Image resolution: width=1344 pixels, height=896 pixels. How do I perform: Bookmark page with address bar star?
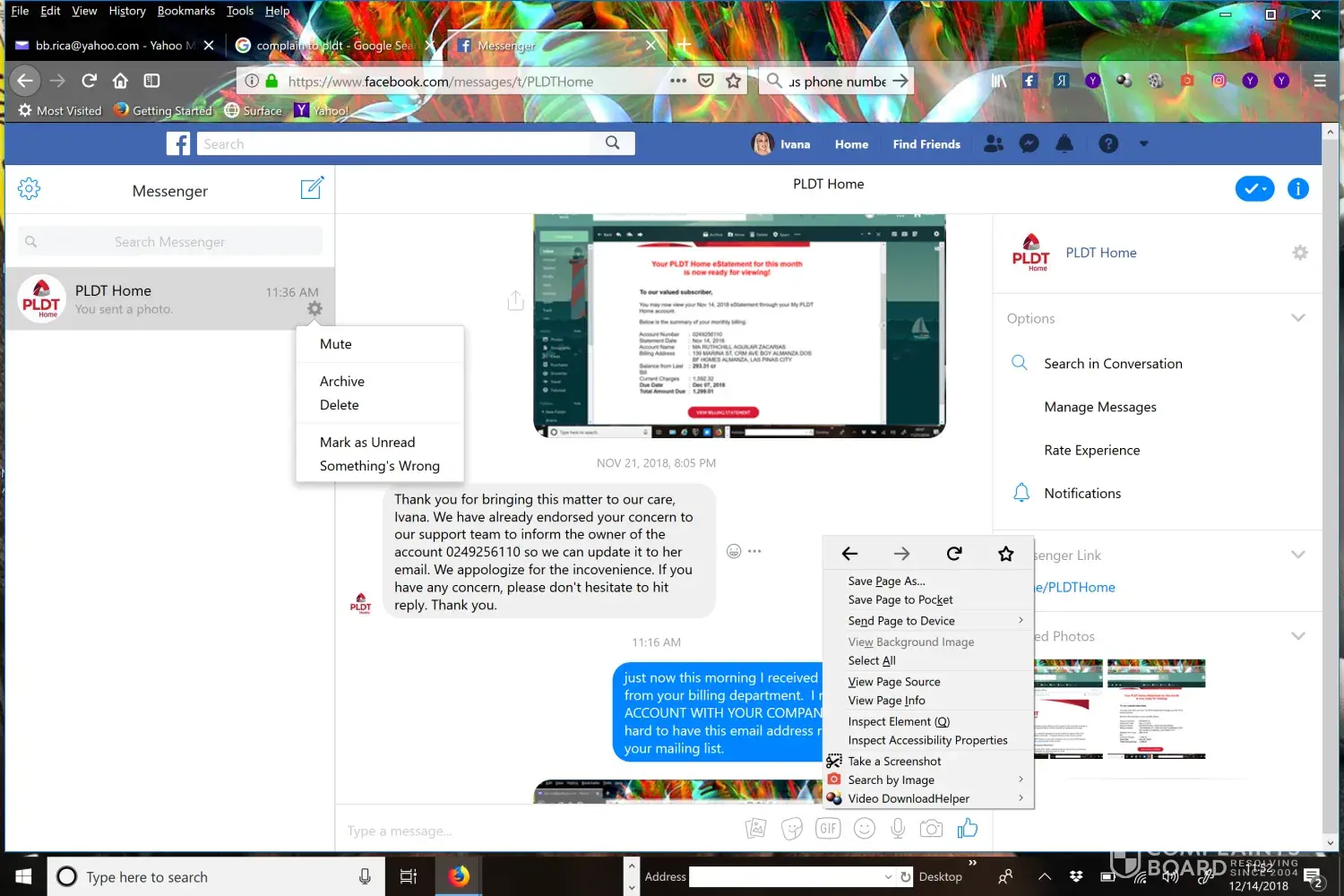click(734, 82)
